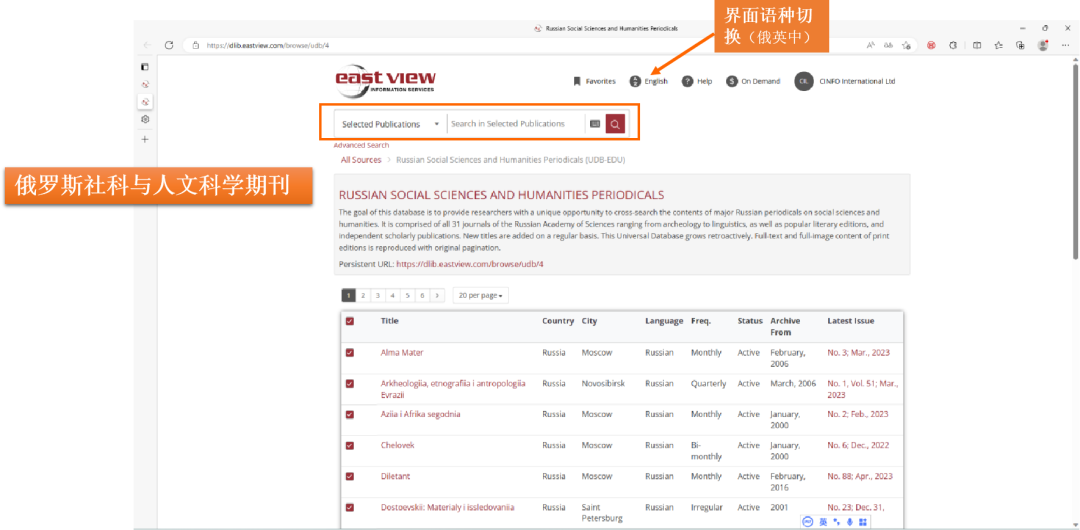
Task: Uncheck the Aziia i Afrika segodnia checkbox
Action: [x=350, y=415]
